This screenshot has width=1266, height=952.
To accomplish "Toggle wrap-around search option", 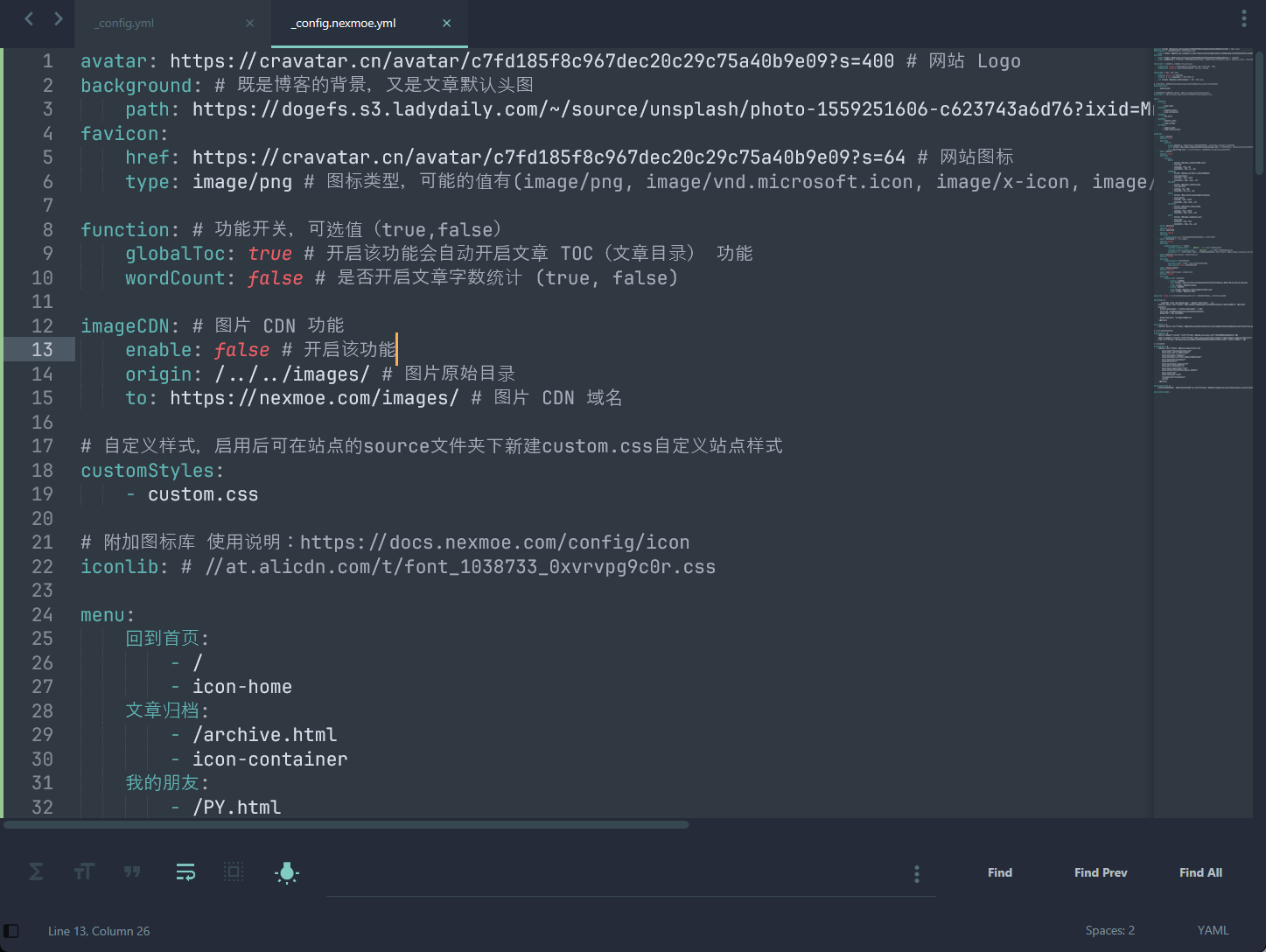I will tap(185, 871).
